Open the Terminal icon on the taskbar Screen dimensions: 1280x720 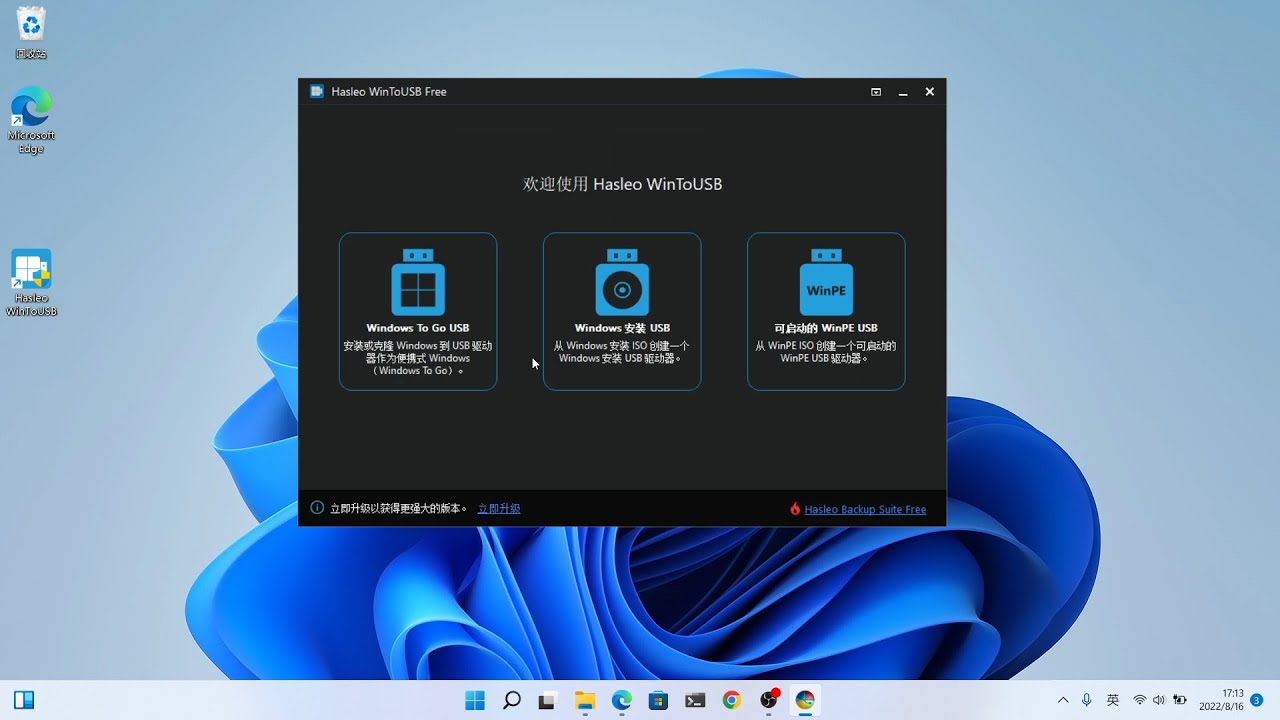(695, 700)
